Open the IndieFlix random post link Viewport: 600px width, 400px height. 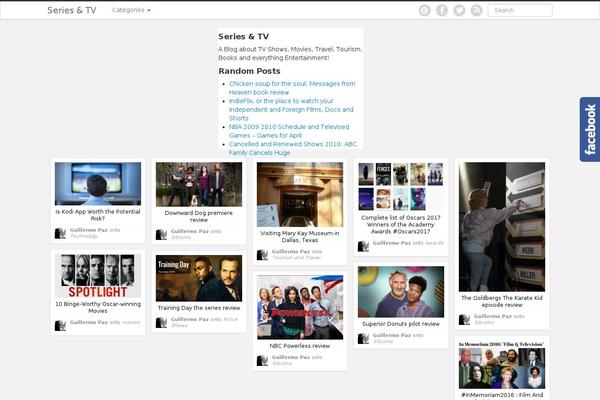(291, 109)
